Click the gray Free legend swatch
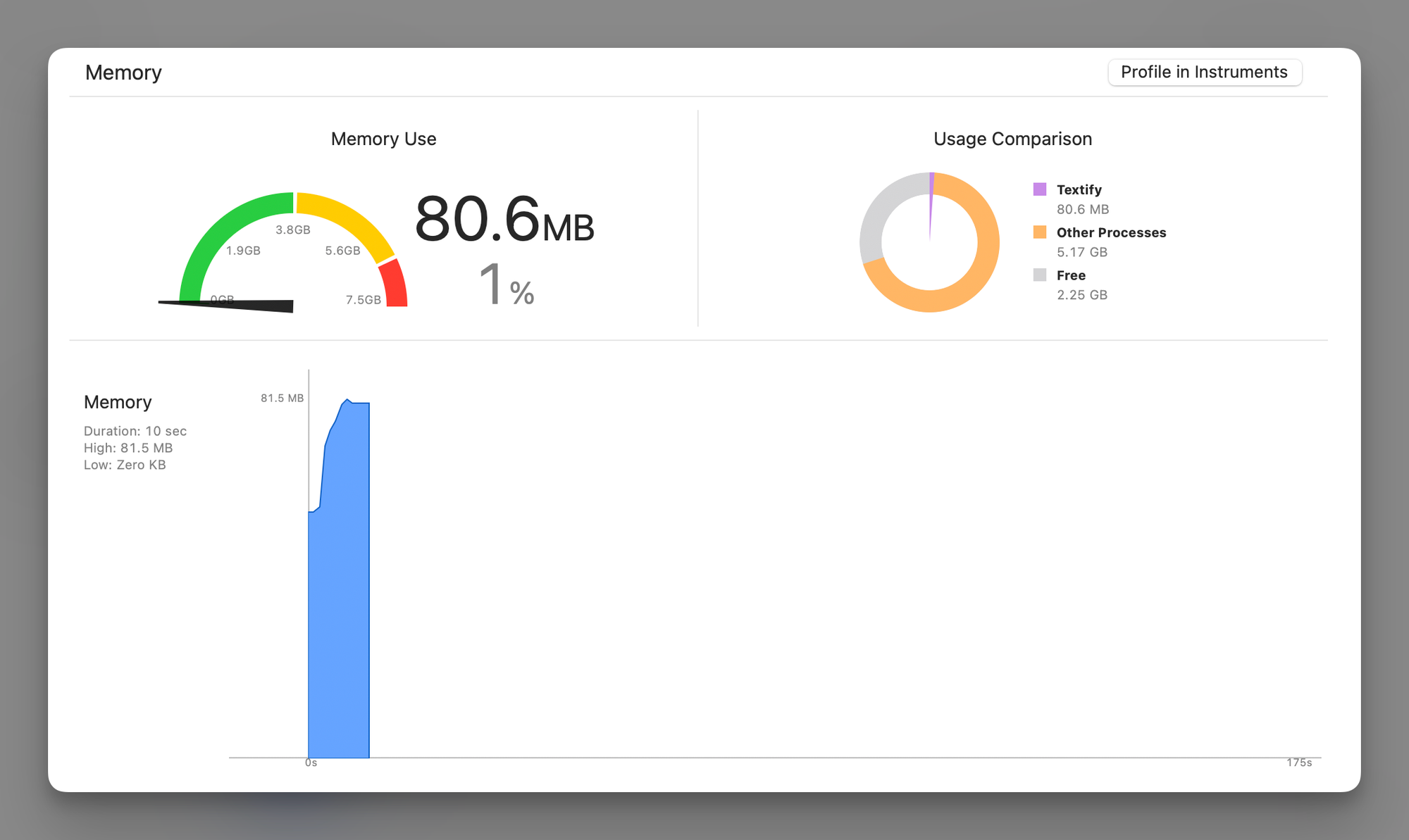 [1039, 275]
